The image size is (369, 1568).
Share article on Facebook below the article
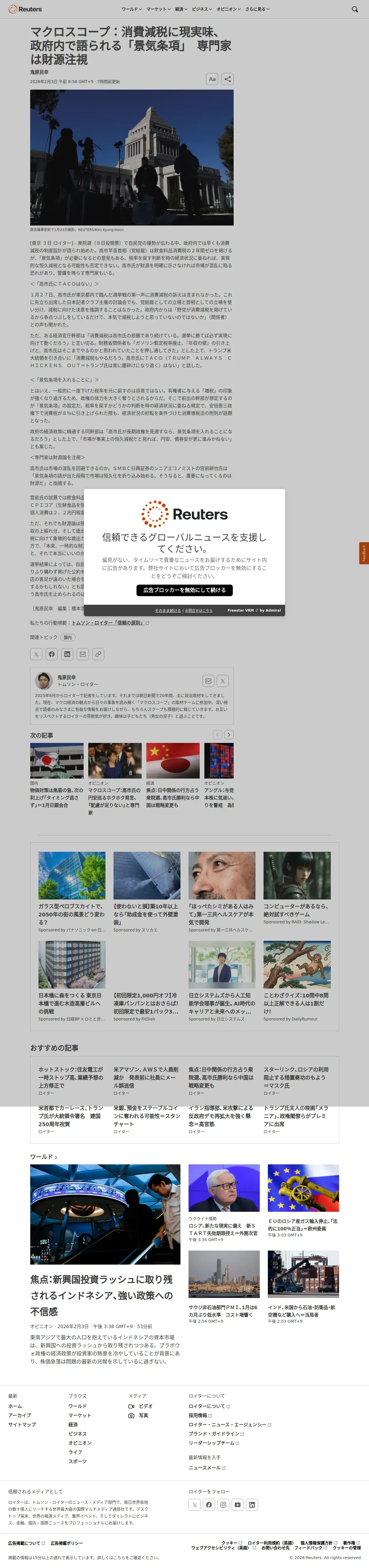[52, 654]
